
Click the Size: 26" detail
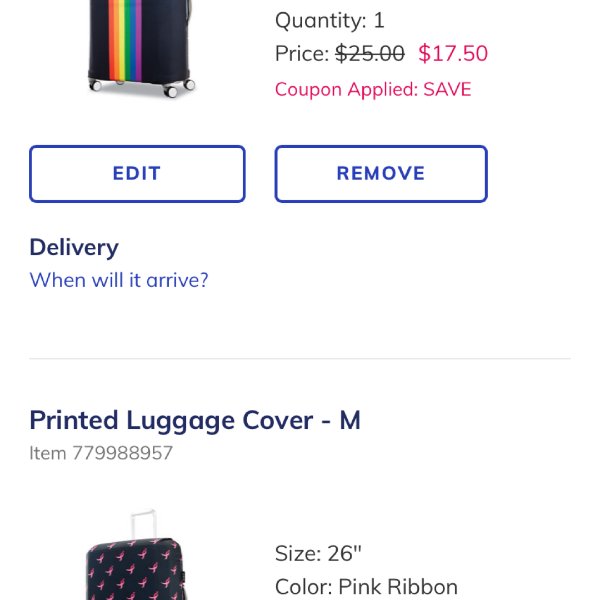316,553
